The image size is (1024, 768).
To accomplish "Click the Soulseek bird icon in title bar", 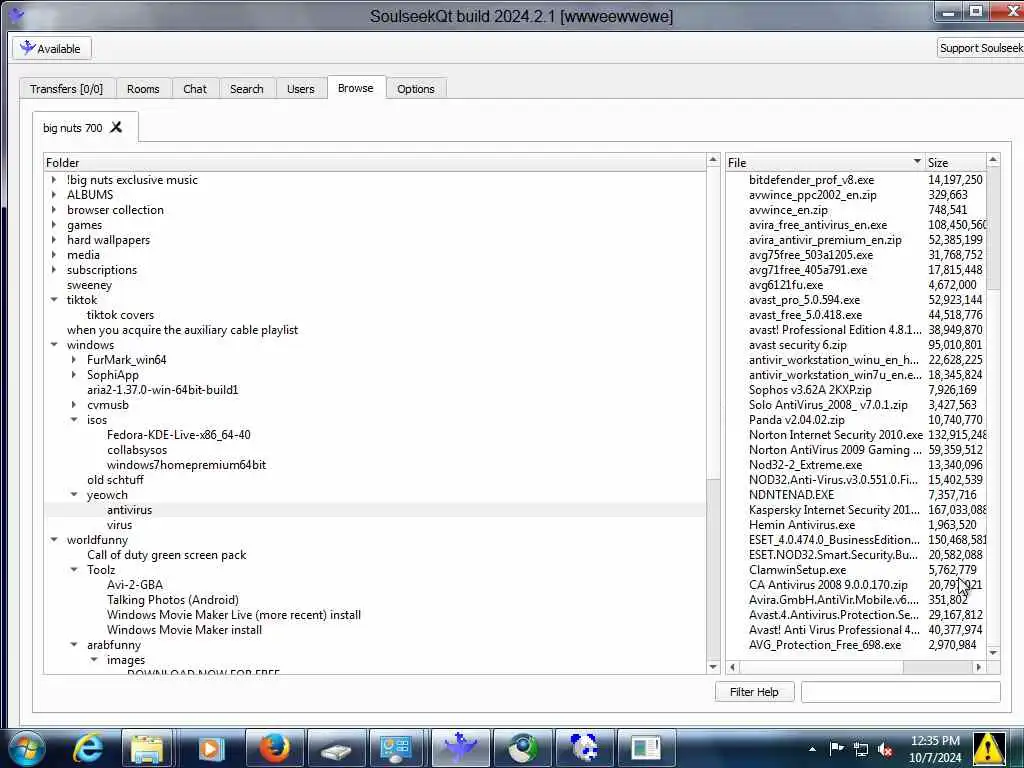I will (16, 16).
